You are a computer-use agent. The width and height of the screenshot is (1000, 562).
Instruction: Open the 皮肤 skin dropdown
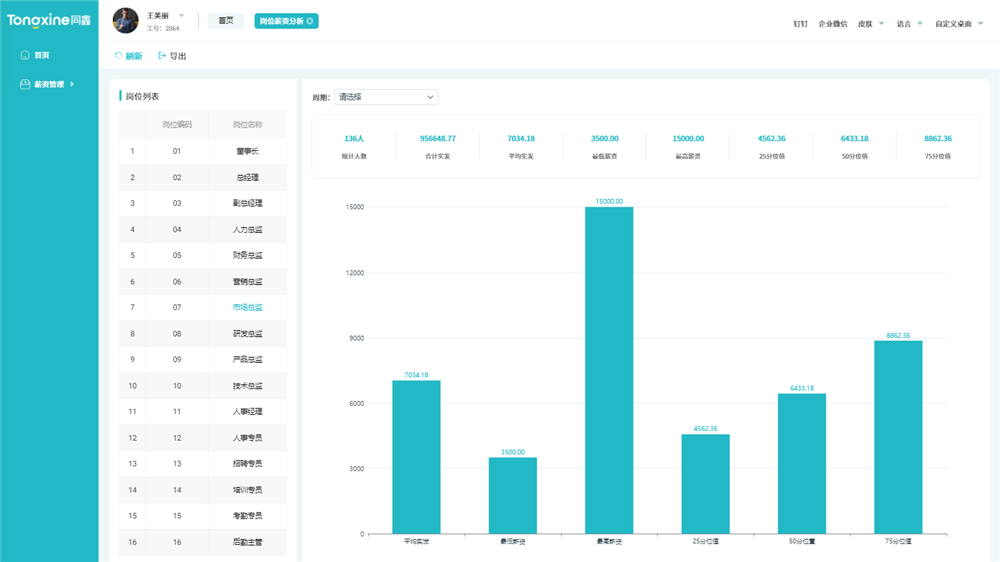871,23
